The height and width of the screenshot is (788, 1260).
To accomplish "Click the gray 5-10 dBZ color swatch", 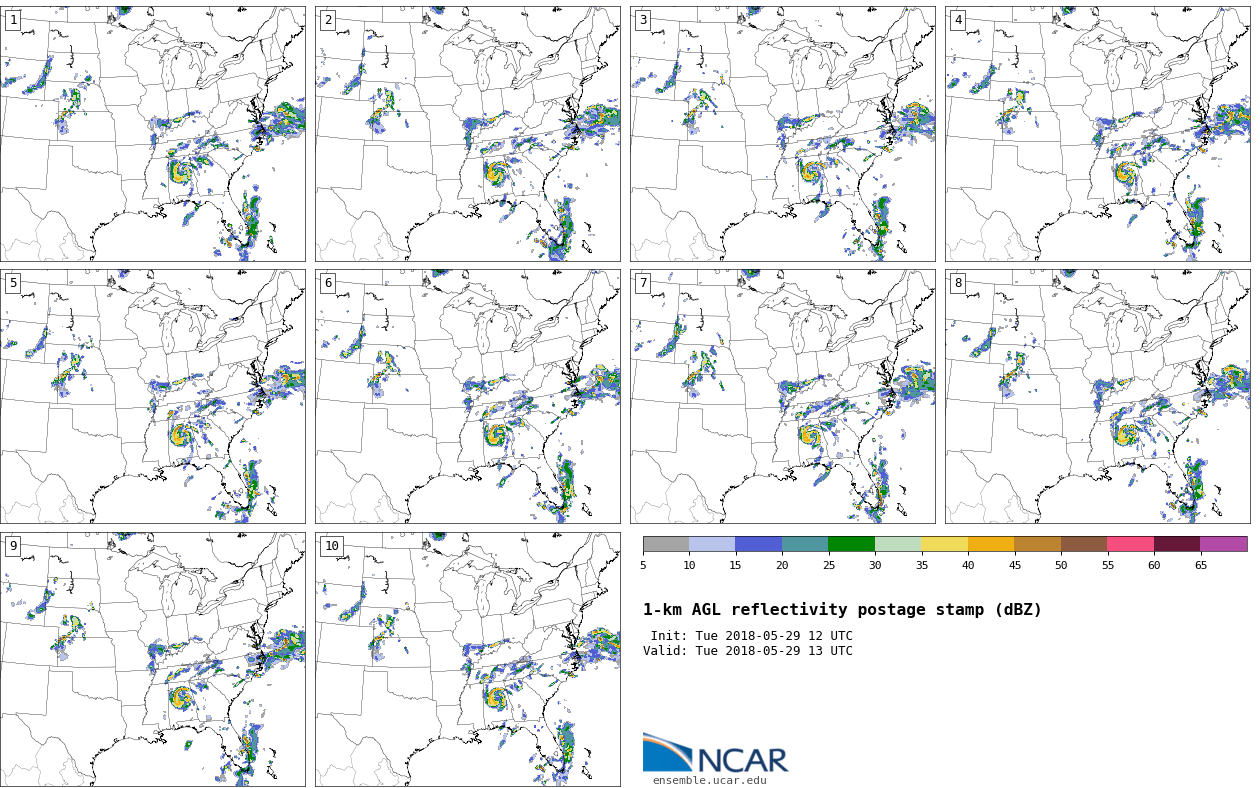I will (x=666, y=544).
